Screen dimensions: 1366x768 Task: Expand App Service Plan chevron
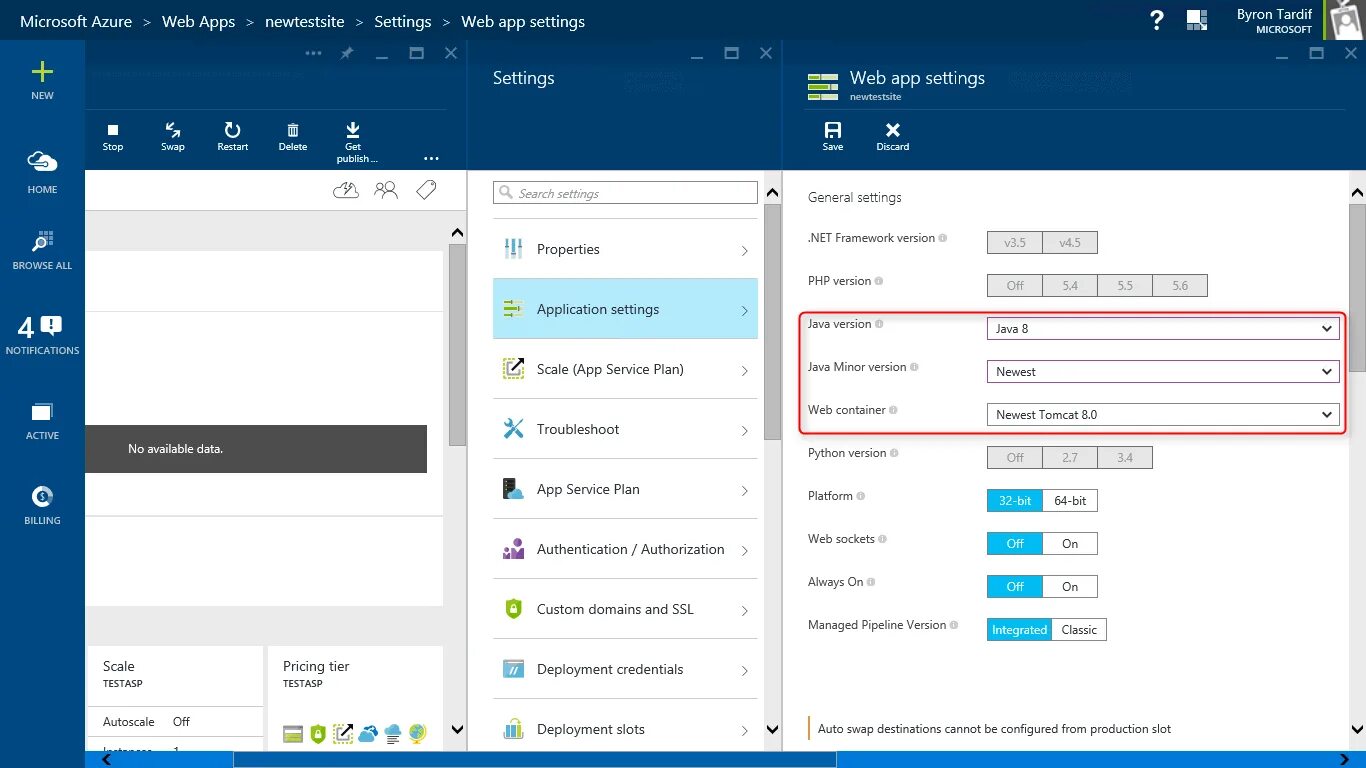click(745, 490)
